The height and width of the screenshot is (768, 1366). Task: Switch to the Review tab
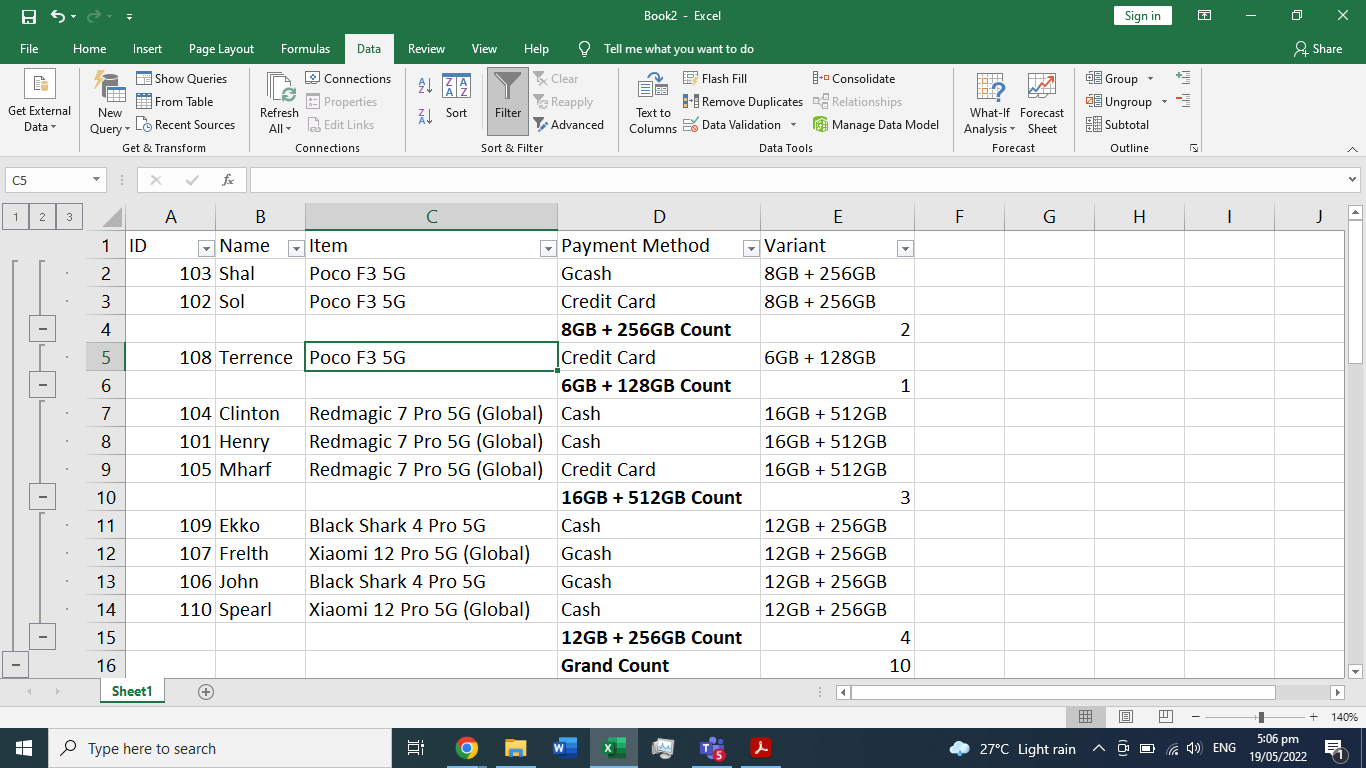pyautogui.click(x=426, y=48)
